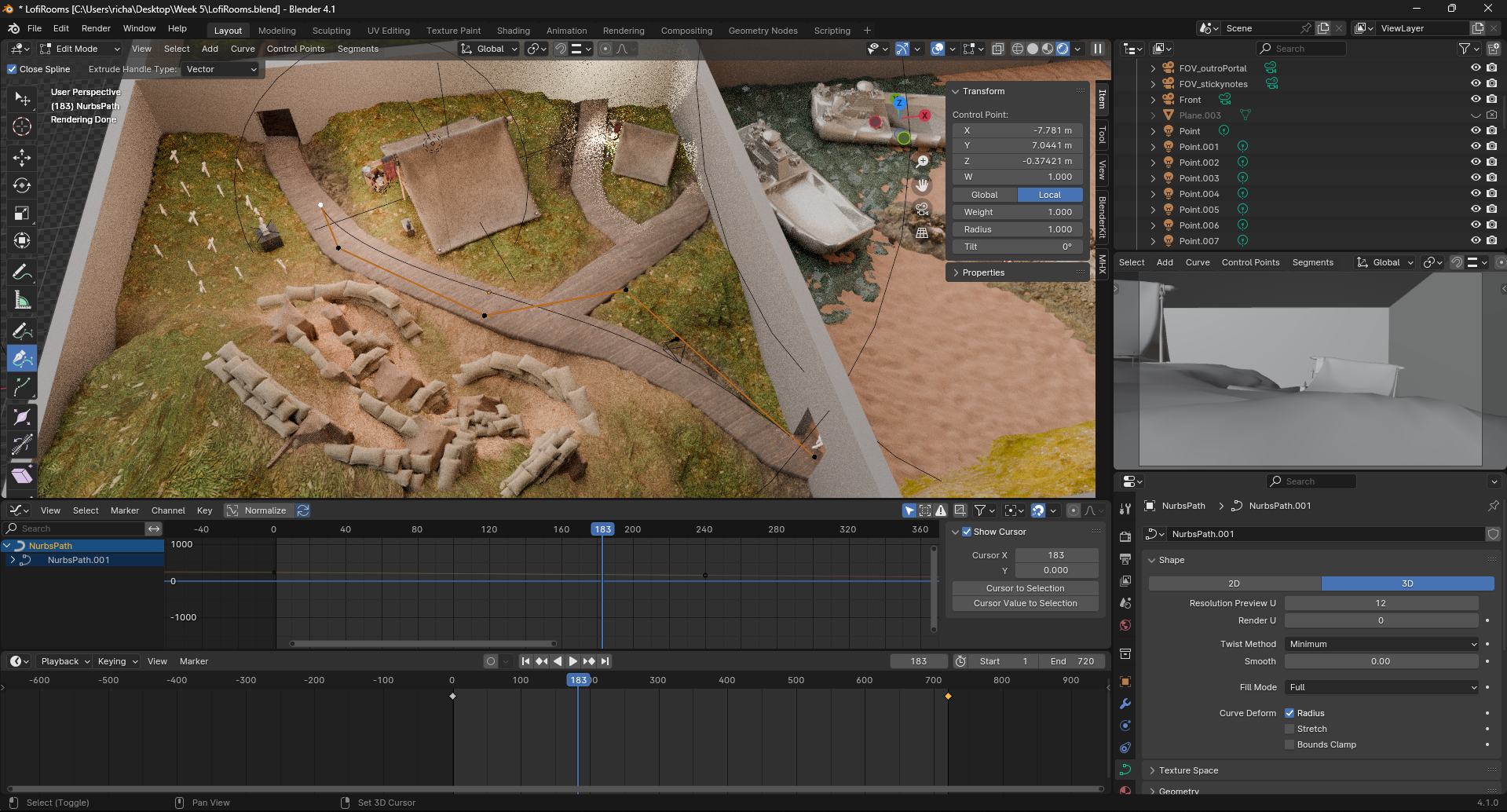The width and height of the screenshot is (1507, 812).
Task: Expand the Texture Space panel
Action: coord(1188,770)
